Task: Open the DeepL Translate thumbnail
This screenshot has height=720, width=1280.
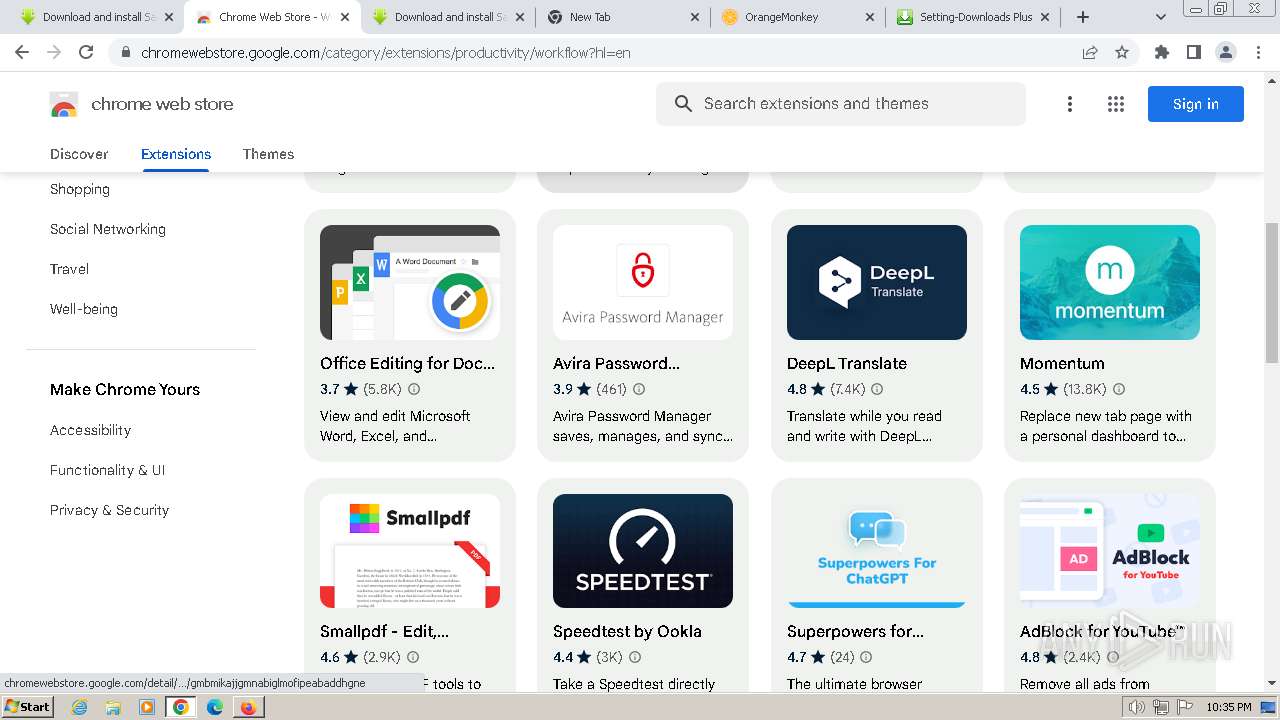Action: pyautogui.click(x=877, y=282)
